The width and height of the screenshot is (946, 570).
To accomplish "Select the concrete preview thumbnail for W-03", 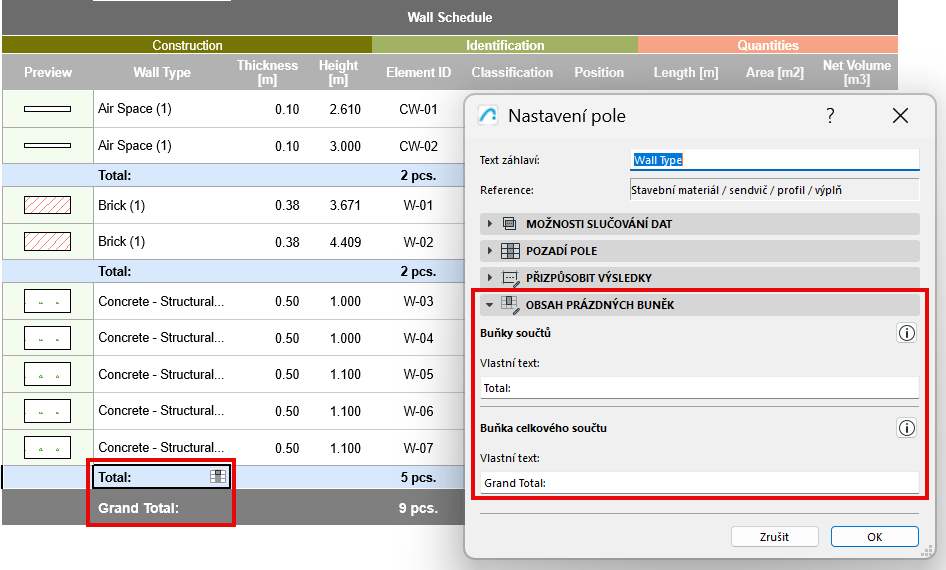I will tap(47, 301).
